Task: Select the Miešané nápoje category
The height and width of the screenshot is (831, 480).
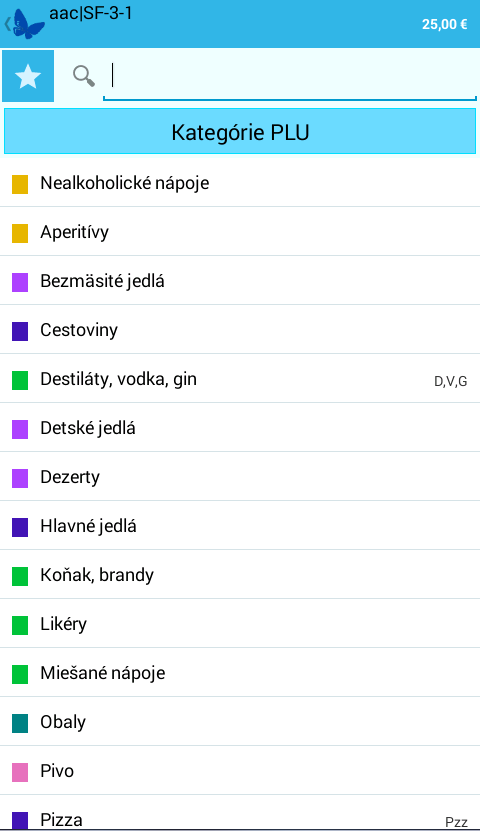Action: (240, 673)
